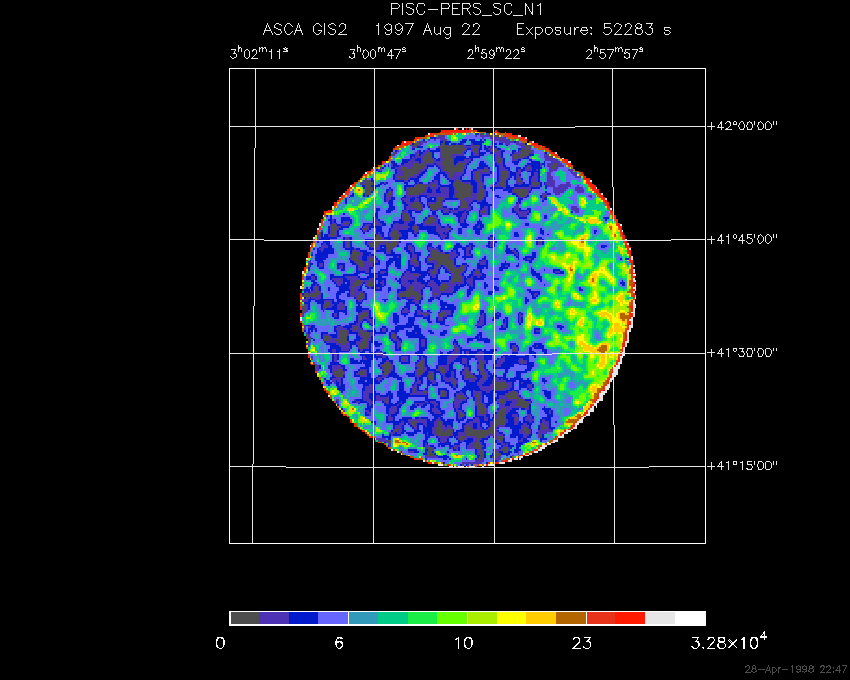Click the circular GIS2 X-ray field image
This screenshot has height=680, width=850.
467,297
